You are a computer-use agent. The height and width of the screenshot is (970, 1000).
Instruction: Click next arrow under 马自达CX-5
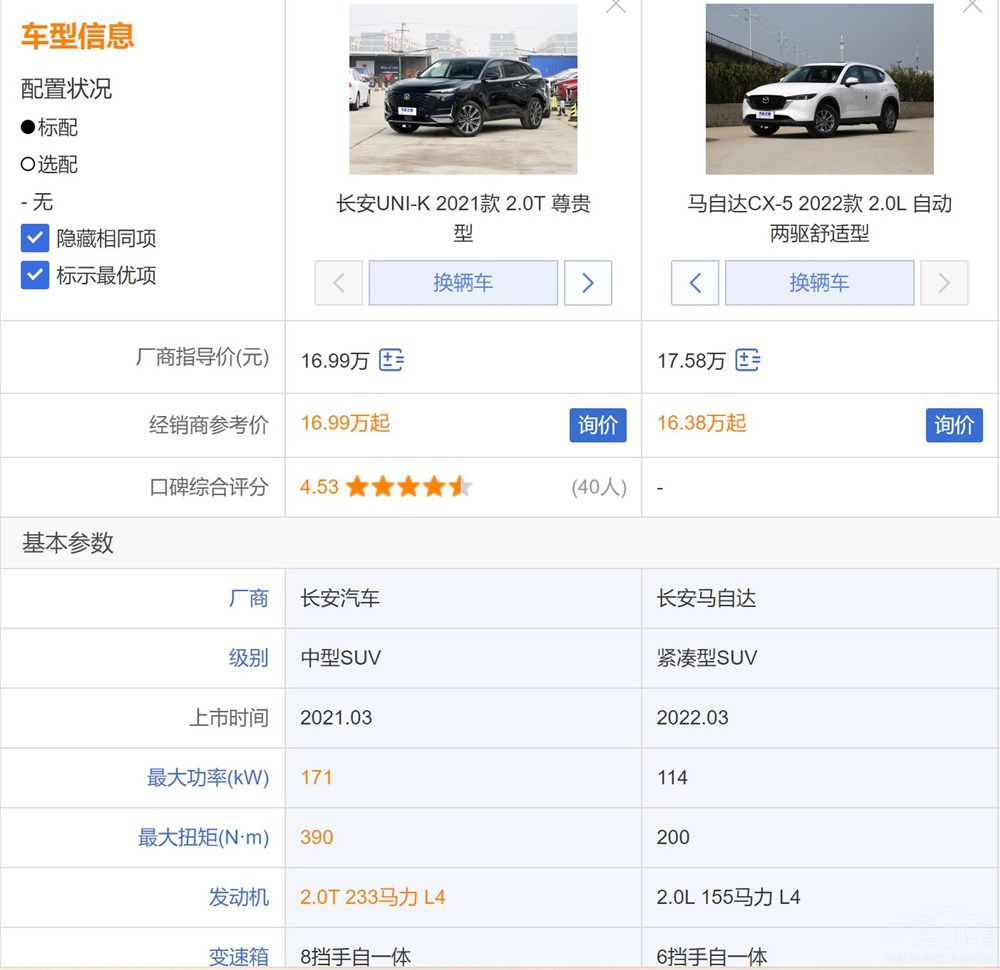[x=944, y=283]
